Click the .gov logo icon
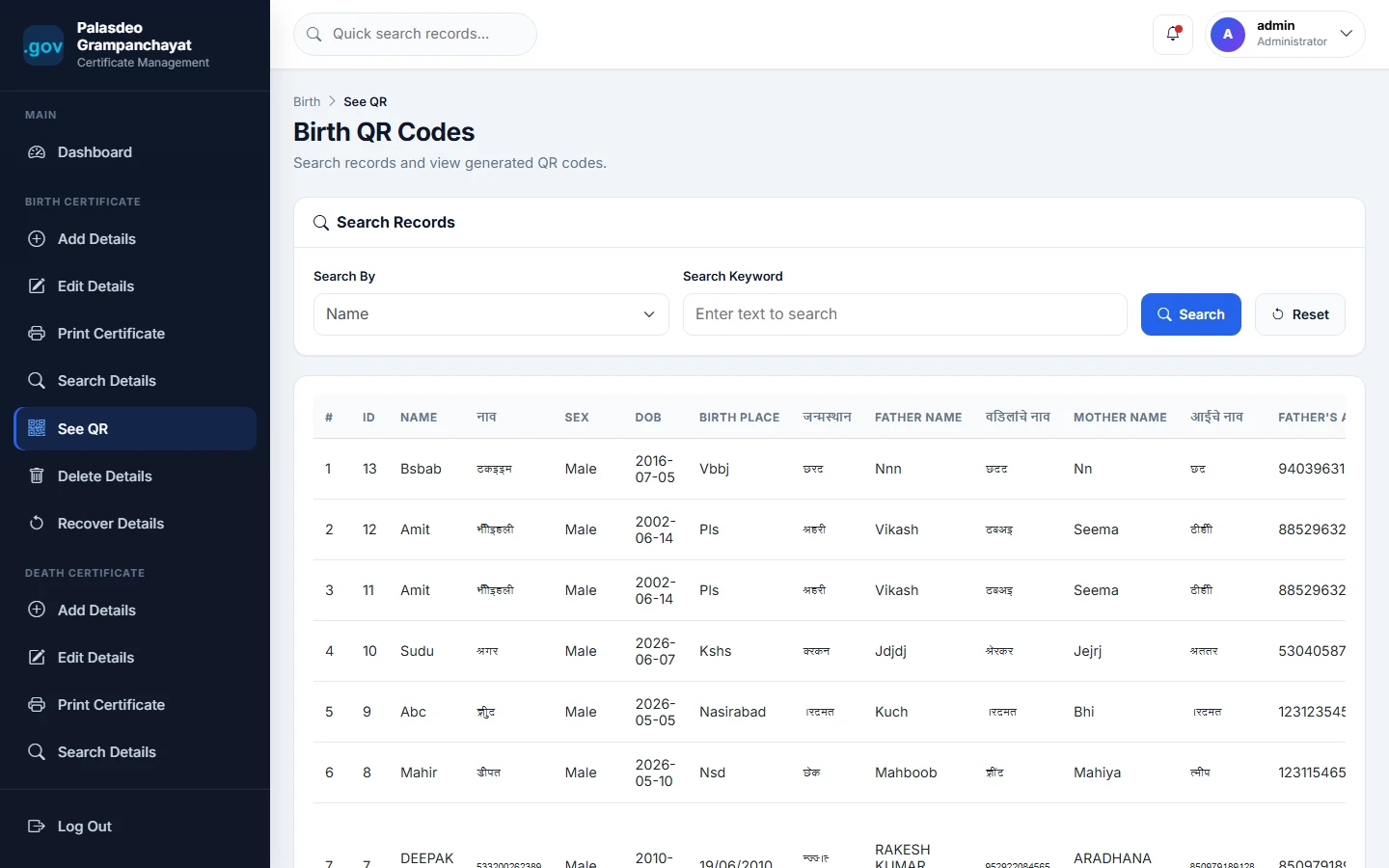This screenshot has height=868, width=1389. (43, 45)
